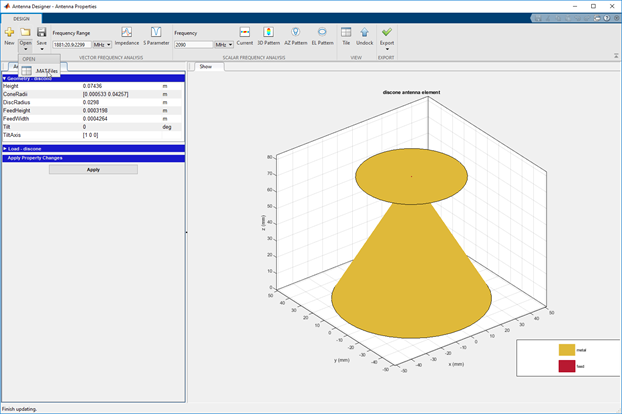Click the metal legend color swatch

(x=567, y=350)
